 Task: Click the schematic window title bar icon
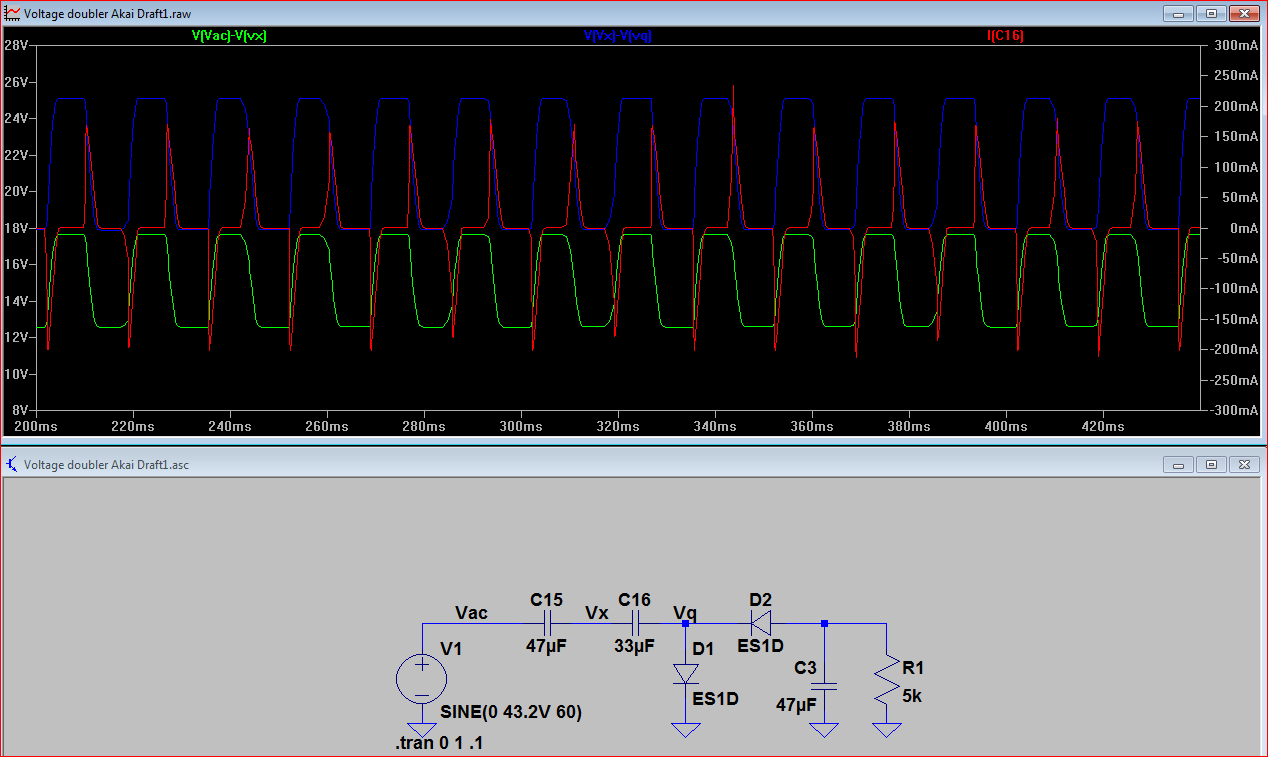pos(12,465)
